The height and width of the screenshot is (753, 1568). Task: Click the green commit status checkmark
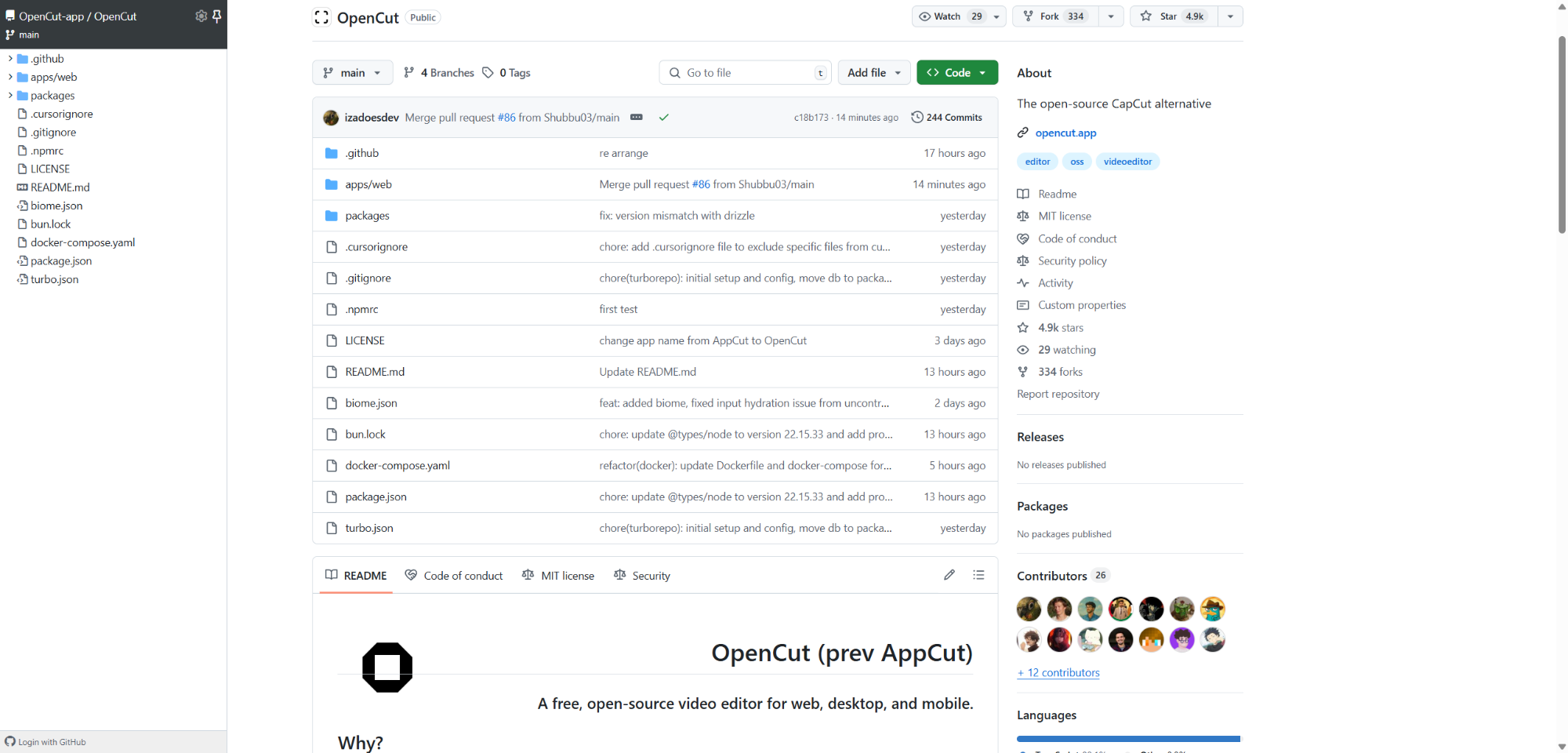point(664,118)
